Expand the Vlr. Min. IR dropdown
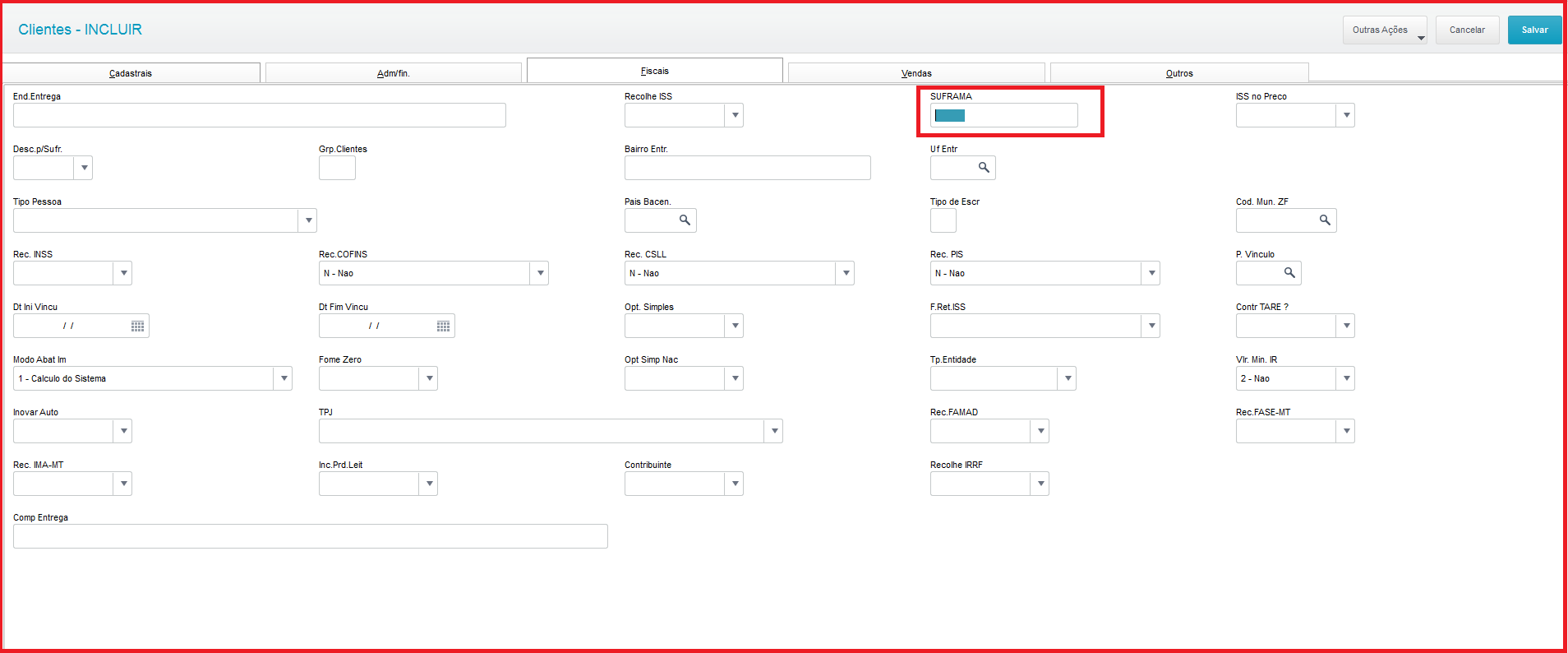This screenshot has height=653, width=1568. (1346, 378)
